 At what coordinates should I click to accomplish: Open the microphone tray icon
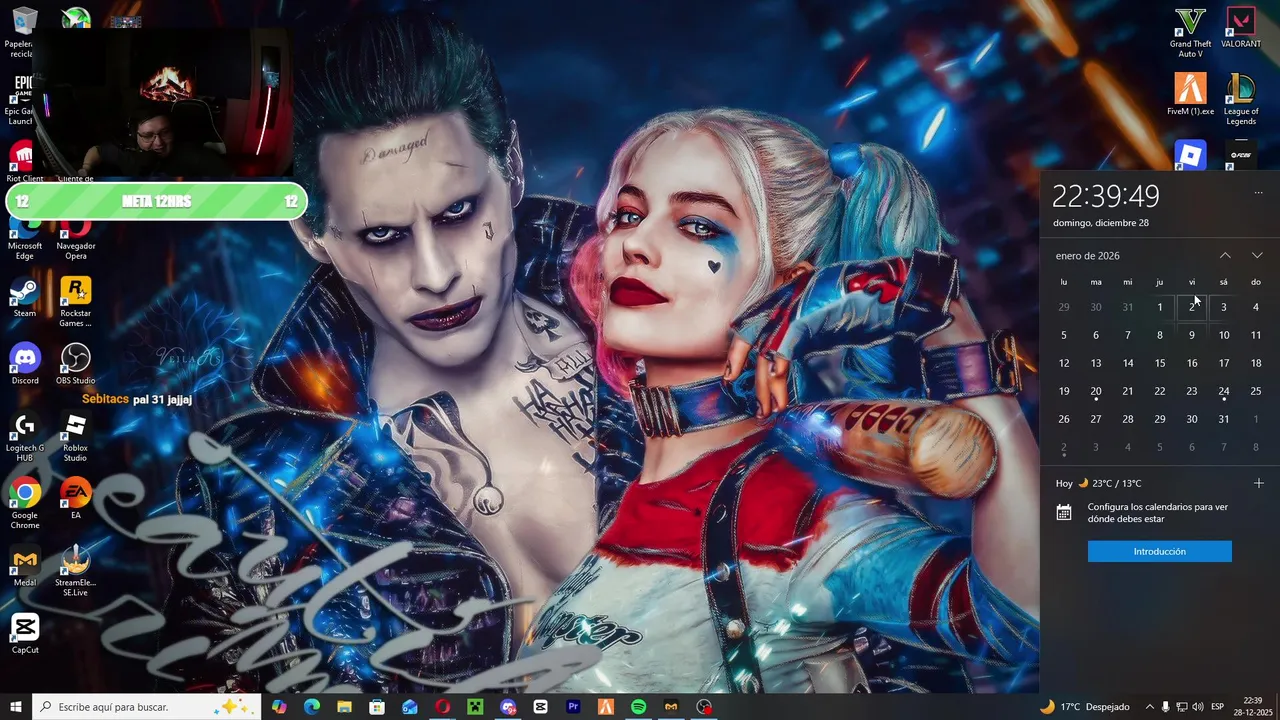1166,707
